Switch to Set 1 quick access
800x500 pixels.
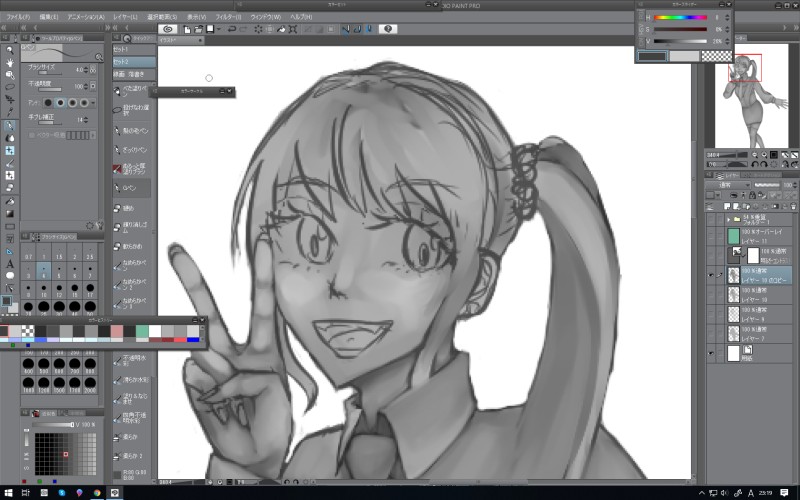tap(134, 49)
